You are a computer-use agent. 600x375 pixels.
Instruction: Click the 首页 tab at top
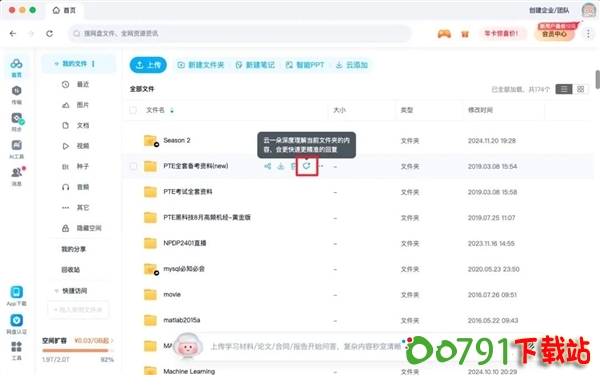(64, 10)
